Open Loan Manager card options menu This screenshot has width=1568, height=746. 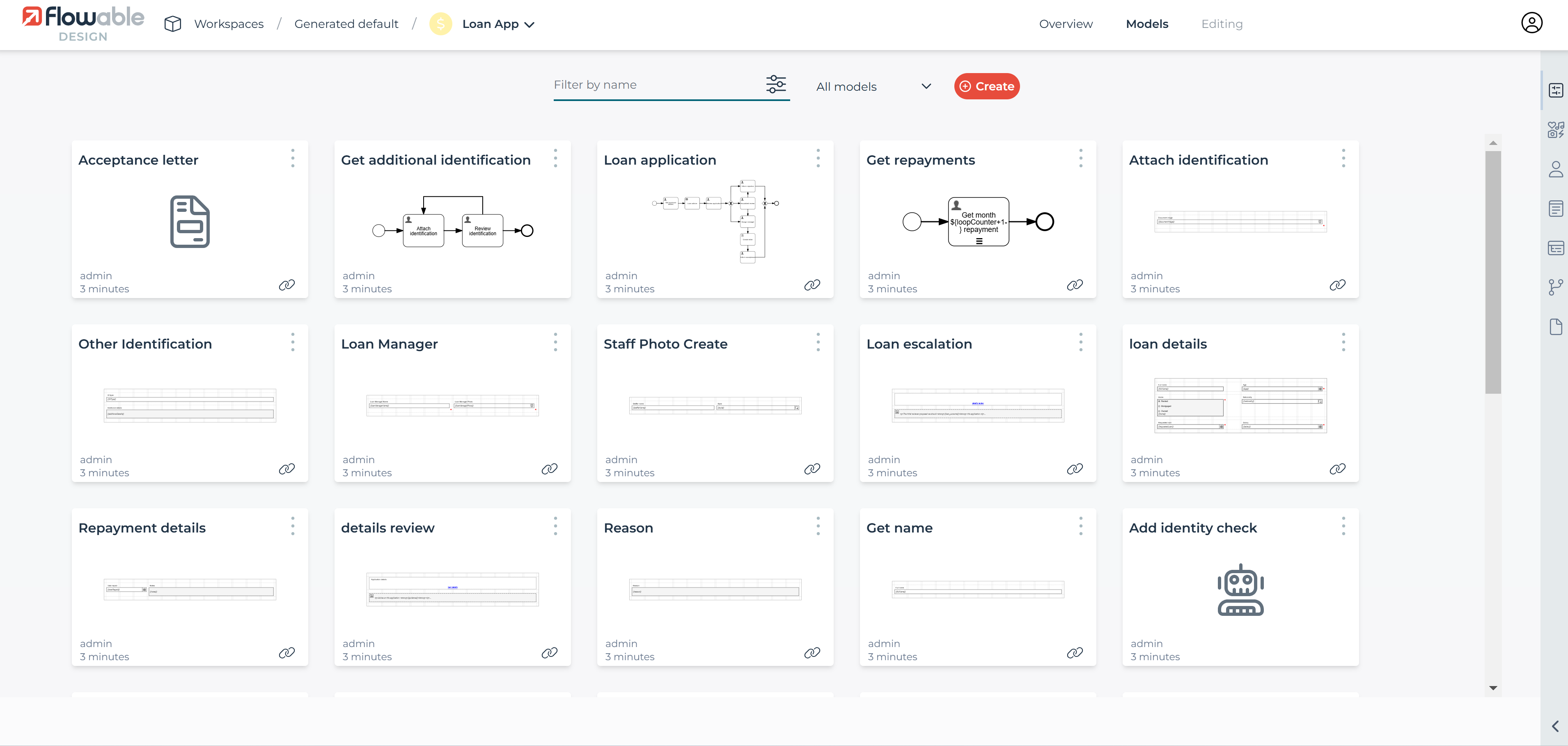pos(555,342)
